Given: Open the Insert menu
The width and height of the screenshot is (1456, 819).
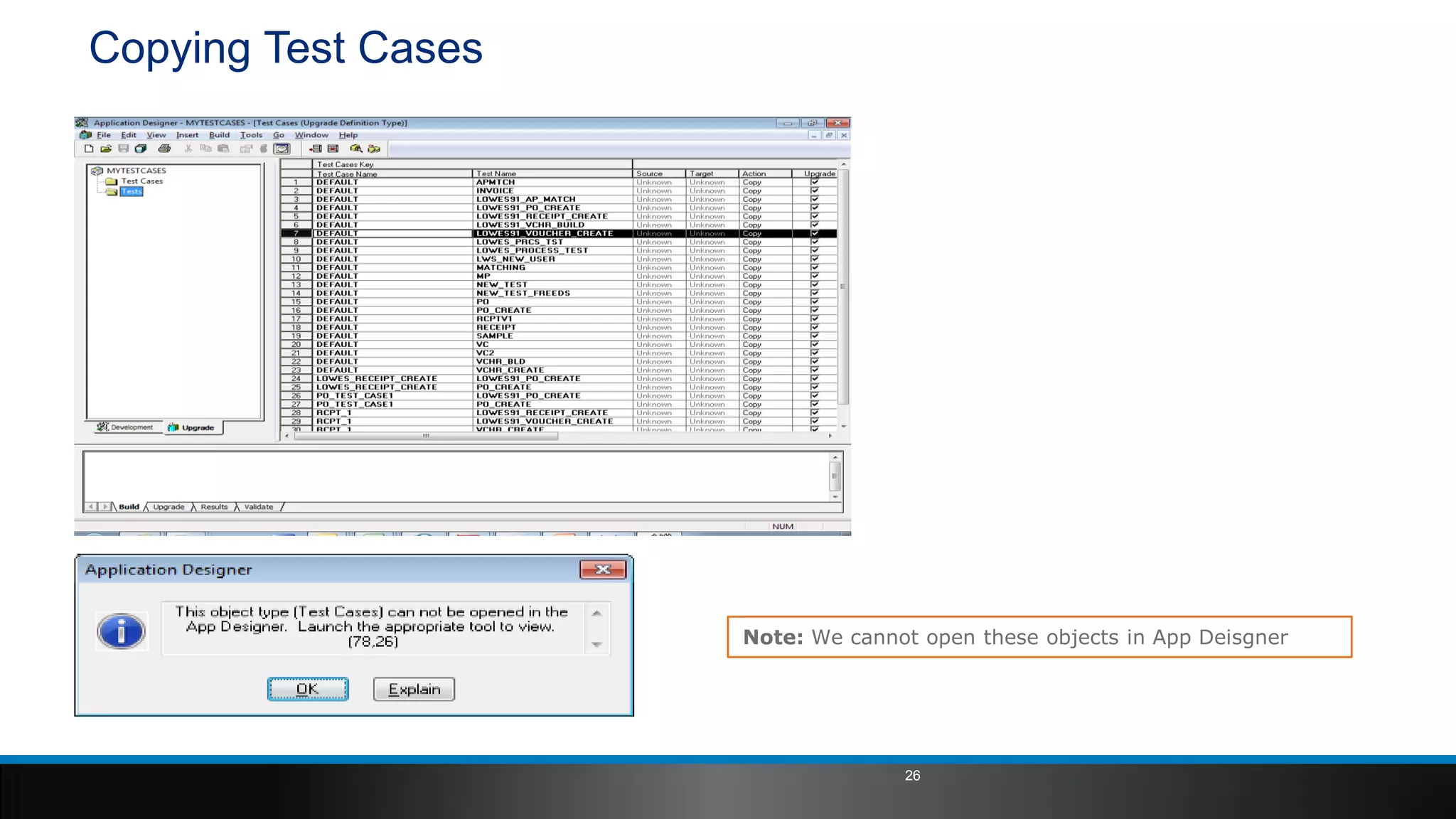Looking at the screenshot, I should click(x=188, y=135).
